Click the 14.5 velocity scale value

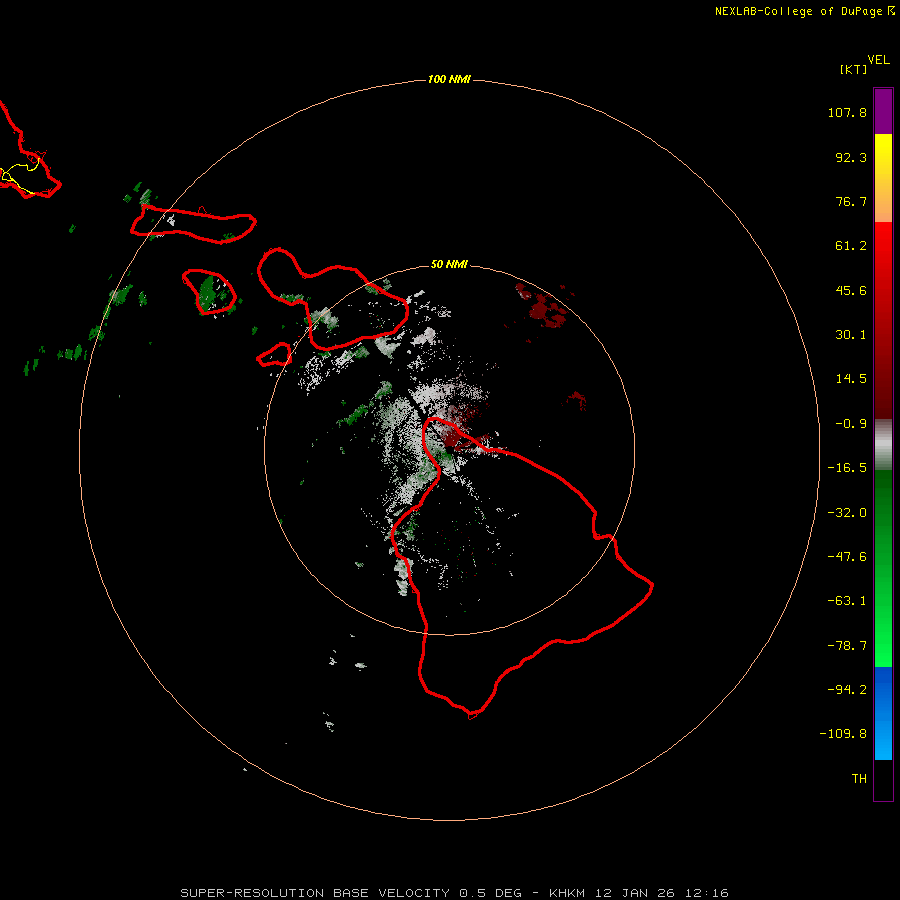(851, 379)
